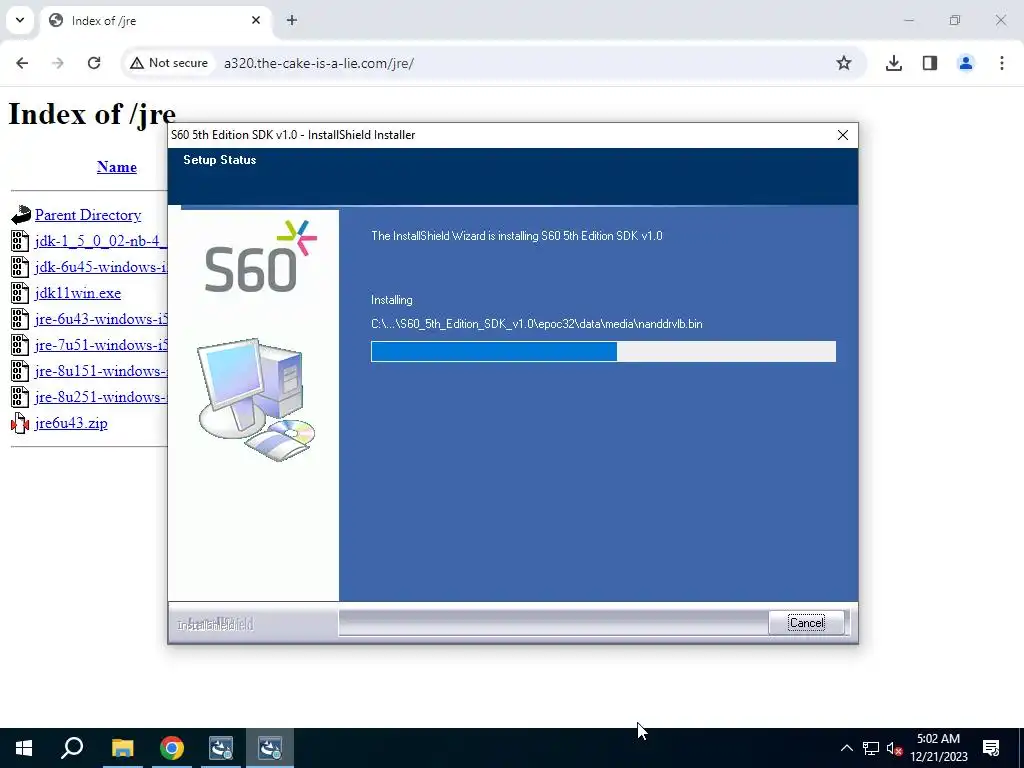Click the Parent Directory back-arrow icon

point(20,215)
